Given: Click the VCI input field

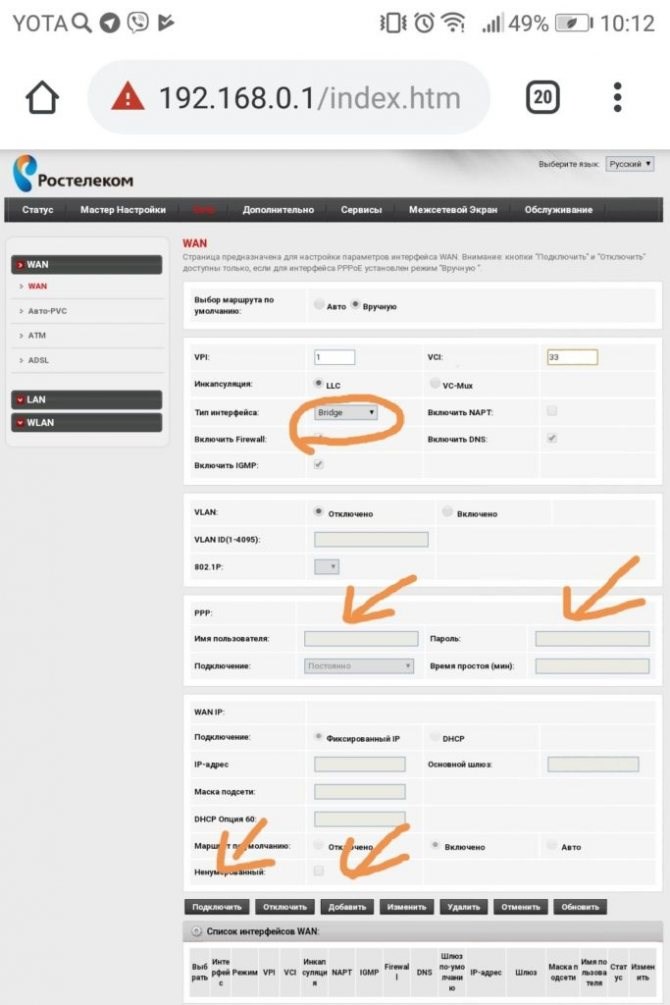Looking at the screenshot, I should [x=572, y=357].
